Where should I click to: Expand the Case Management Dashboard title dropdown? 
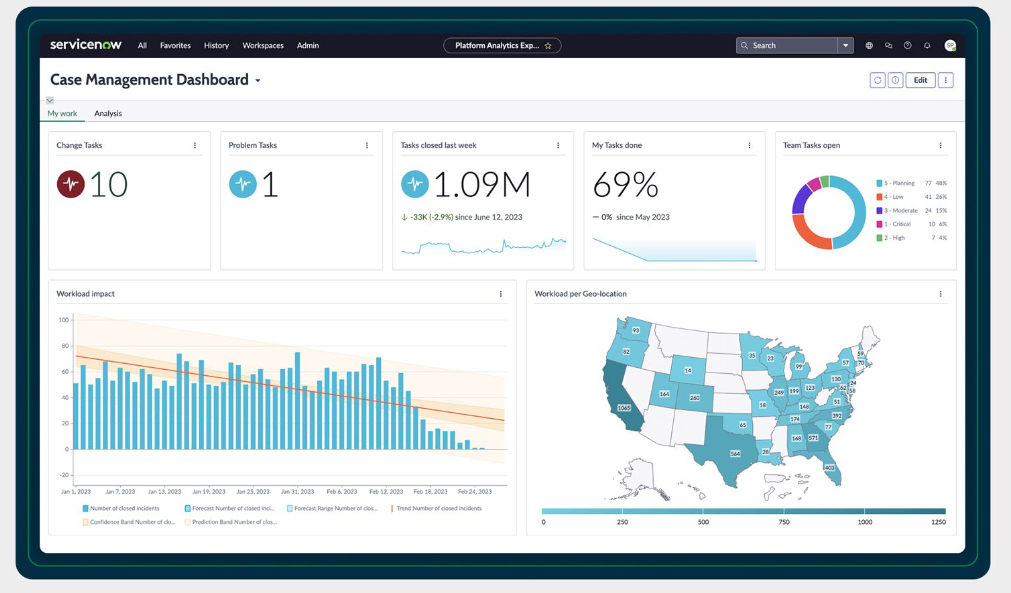[x=258, y=81]
